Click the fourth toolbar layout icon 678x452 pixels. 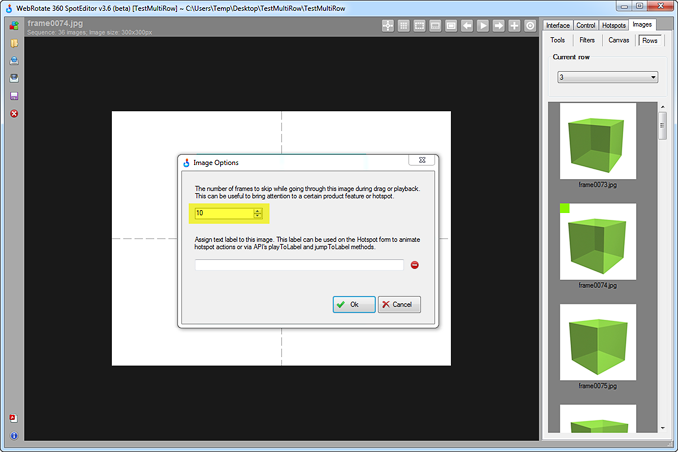tap(435, 26)
